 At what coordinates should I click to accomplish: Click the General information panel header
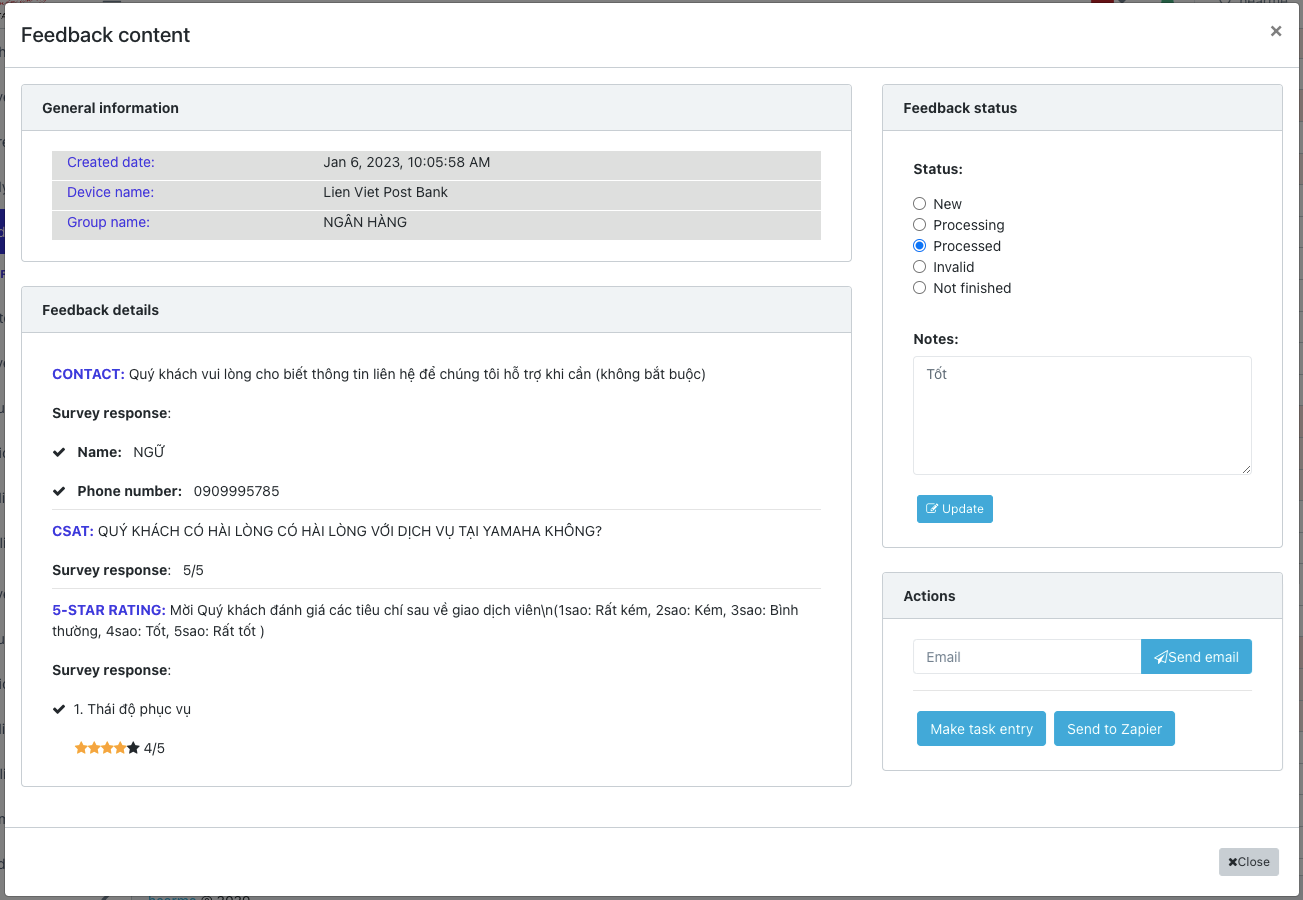click(x=436, y=108)
